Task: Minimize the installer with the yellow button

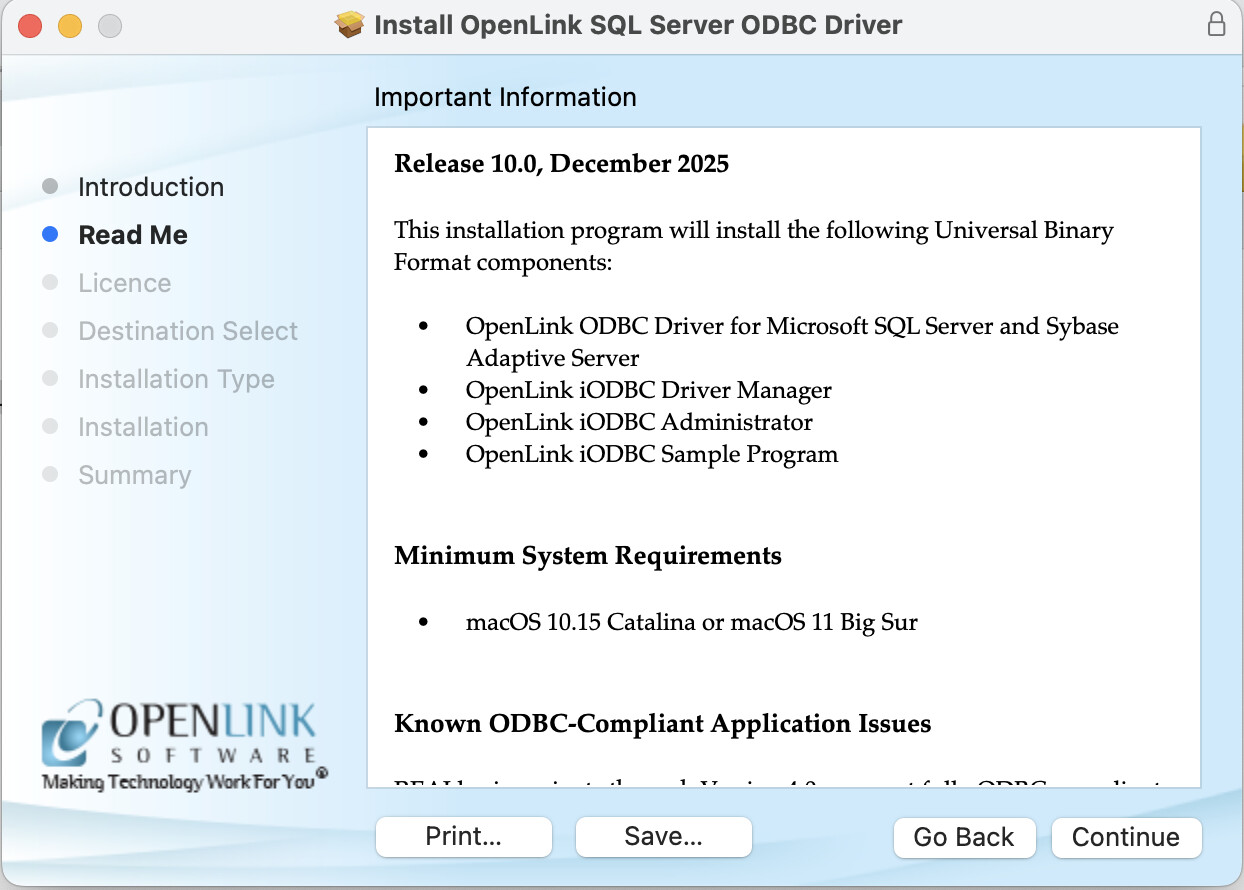Action: (x=70, y=26)
